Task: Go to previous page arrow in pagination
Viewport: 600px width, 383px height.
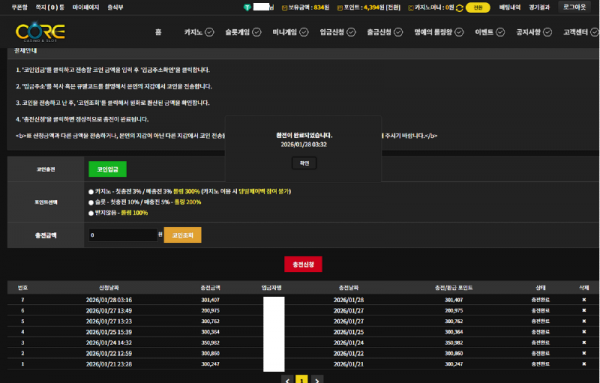Action: (287, 380)
